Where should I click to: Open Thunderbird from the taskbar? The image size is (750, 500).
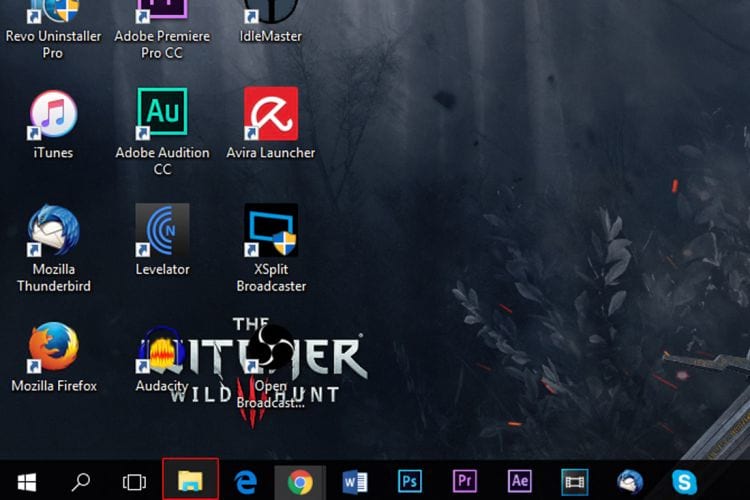pyautogui.click(x=629, y=481)
